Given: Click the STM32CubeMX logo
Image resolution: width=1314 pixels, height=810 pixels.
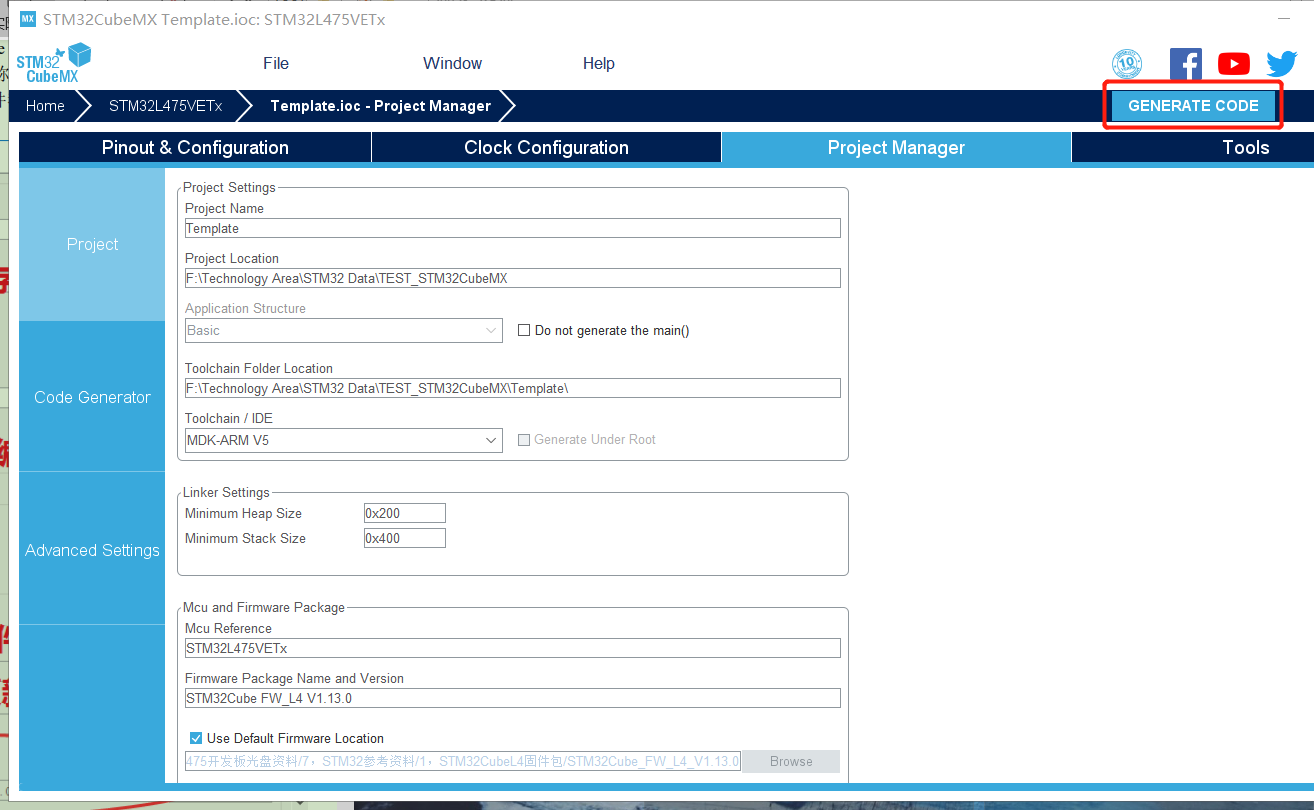Looking at the screenshot, I should (53, 63).
